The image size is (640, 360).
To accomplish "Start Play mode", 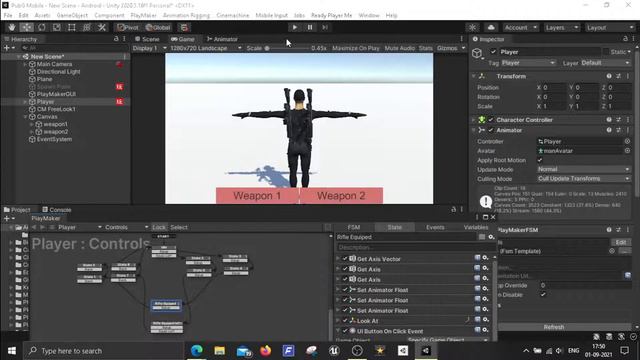I will pyautogui.click(x=294, y=27).
